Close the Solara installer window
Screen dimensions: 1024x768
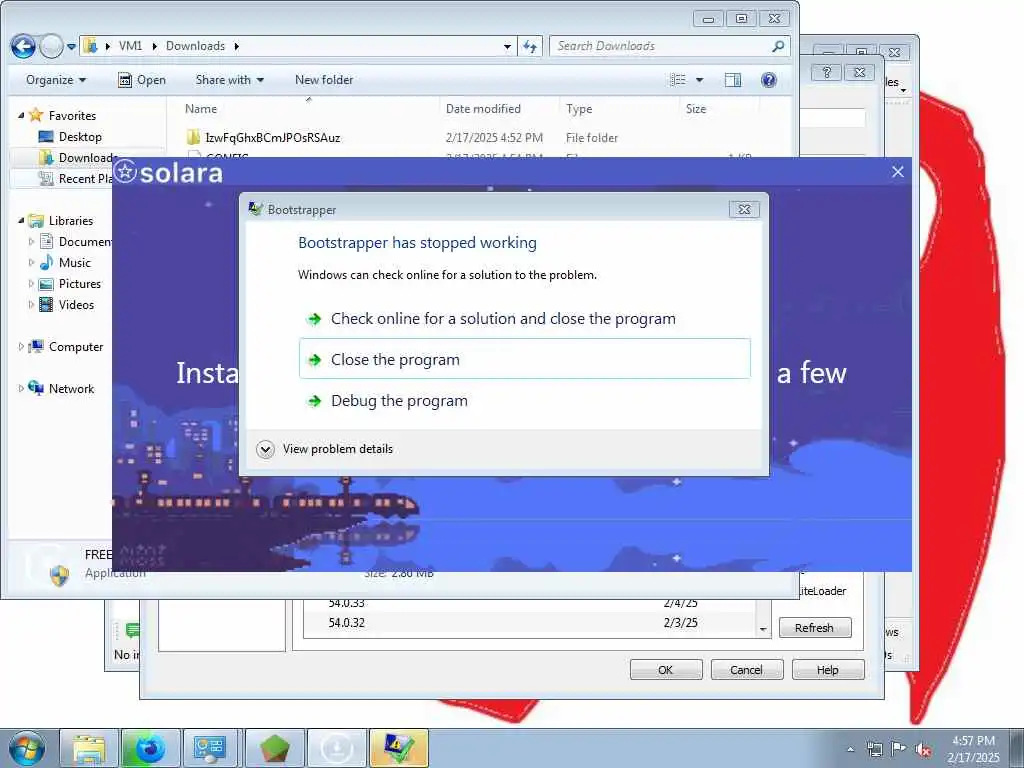pos(898,172)
